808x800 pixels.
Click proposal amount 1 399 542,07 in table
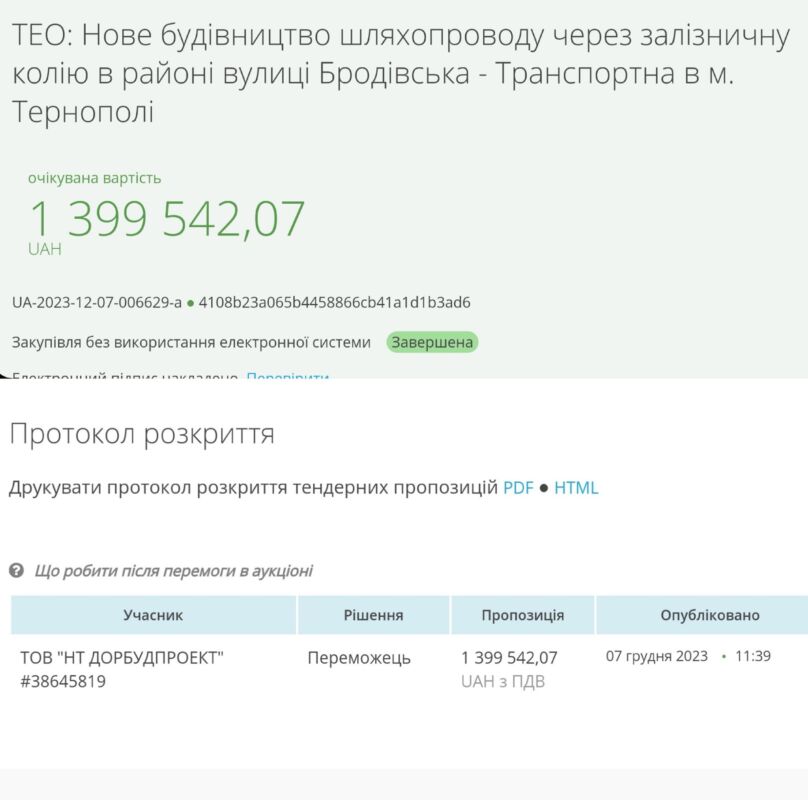509,658
